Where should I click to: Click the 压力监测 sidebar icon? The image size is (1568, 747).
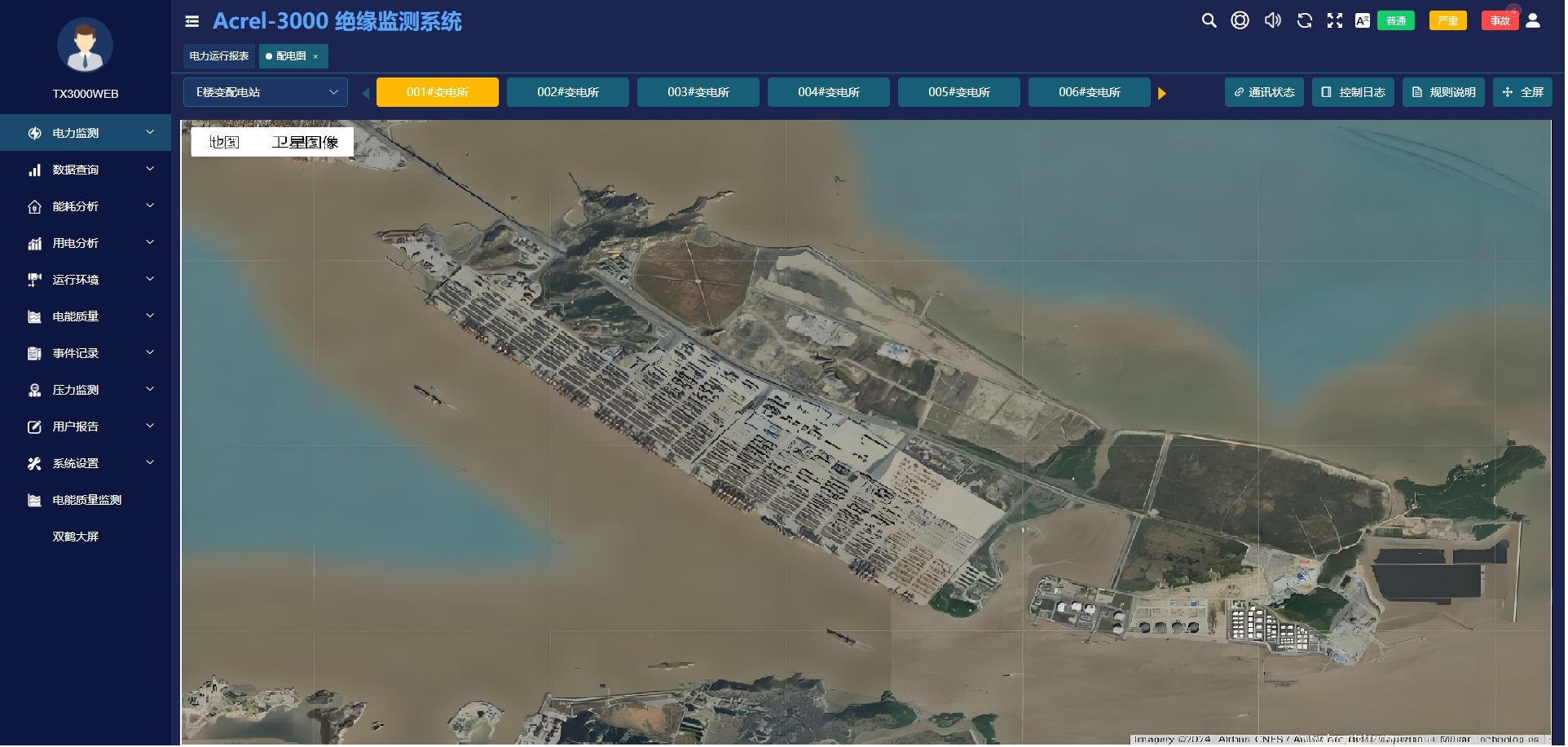34,391
